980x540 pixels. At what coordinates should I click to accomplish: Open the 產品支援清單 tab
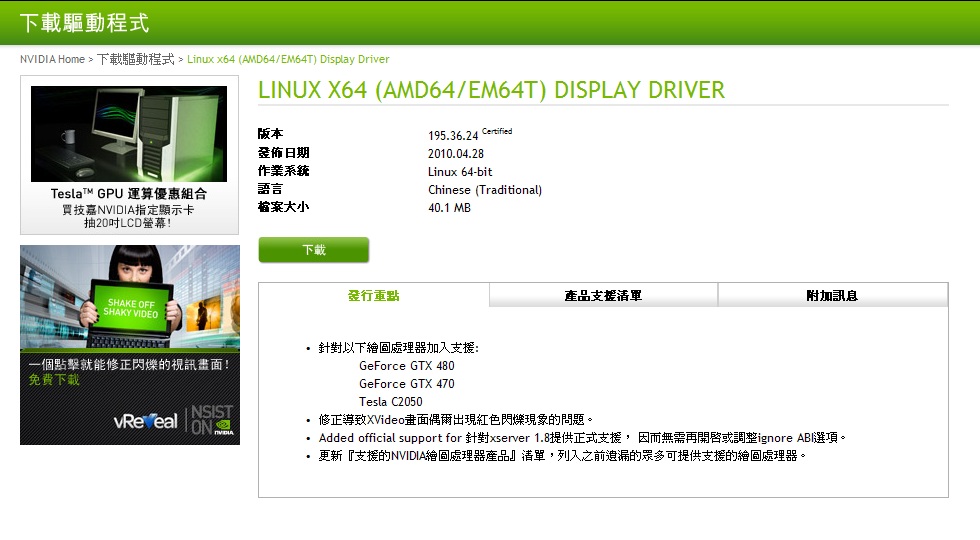click(x=603, y=295)
